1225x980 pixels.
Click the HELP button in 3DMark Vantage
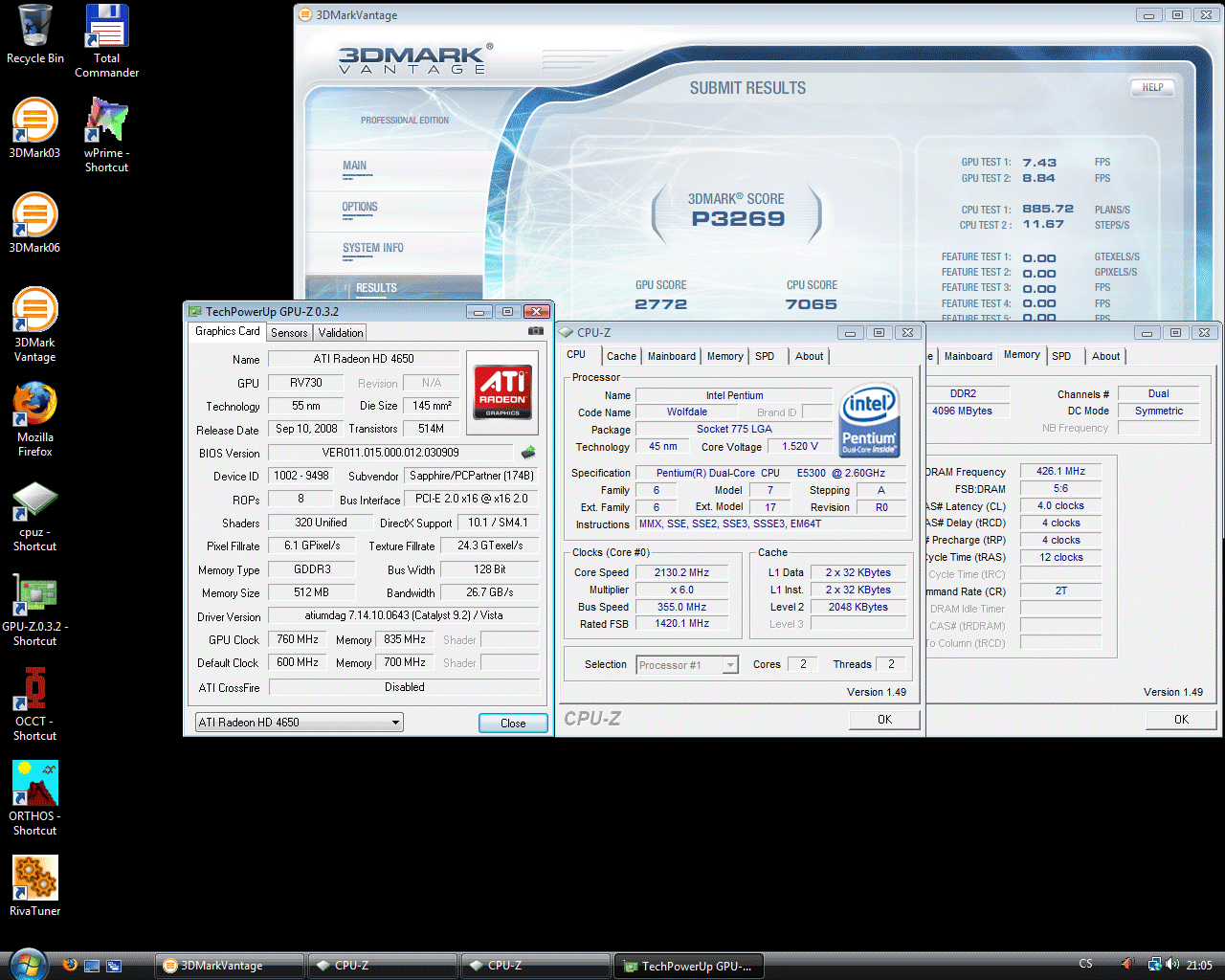point(1152,87)
